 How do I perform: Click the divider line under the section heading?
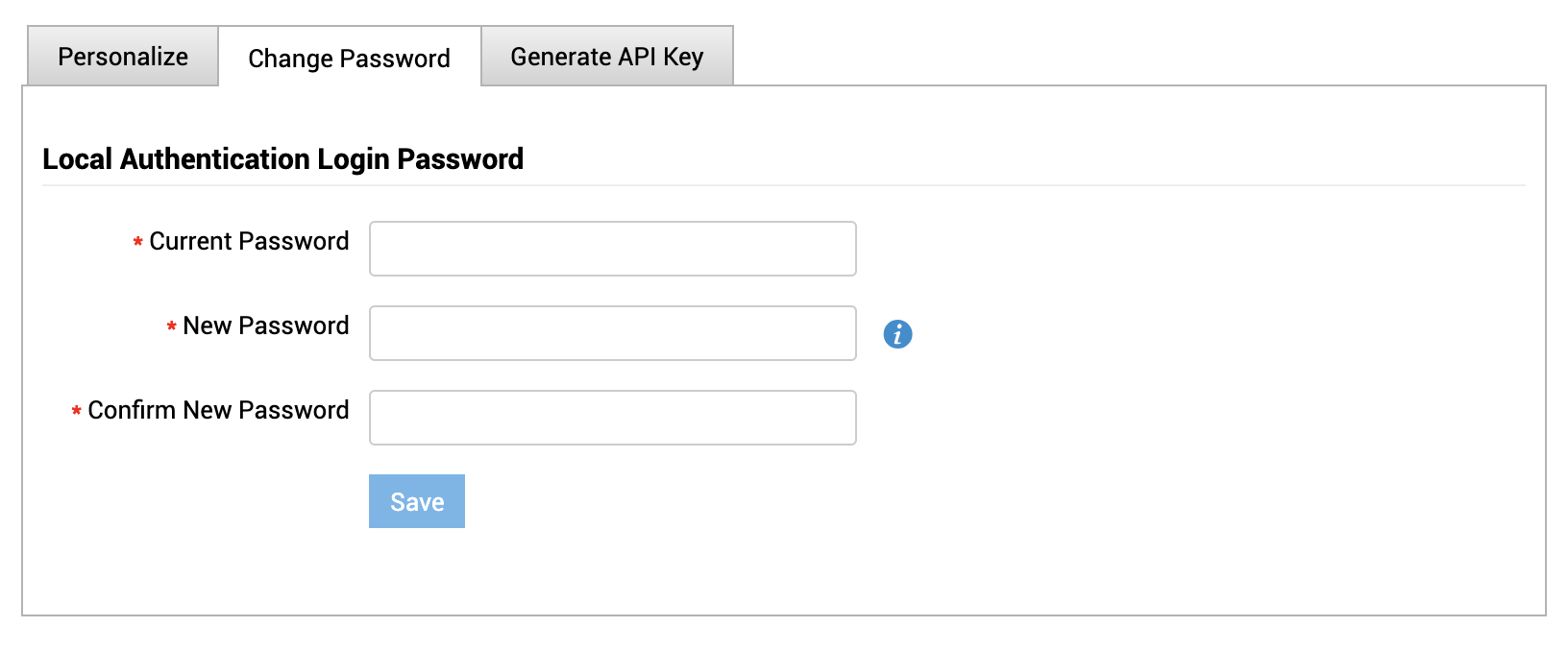pyautogui.click(x=783, y=185)
